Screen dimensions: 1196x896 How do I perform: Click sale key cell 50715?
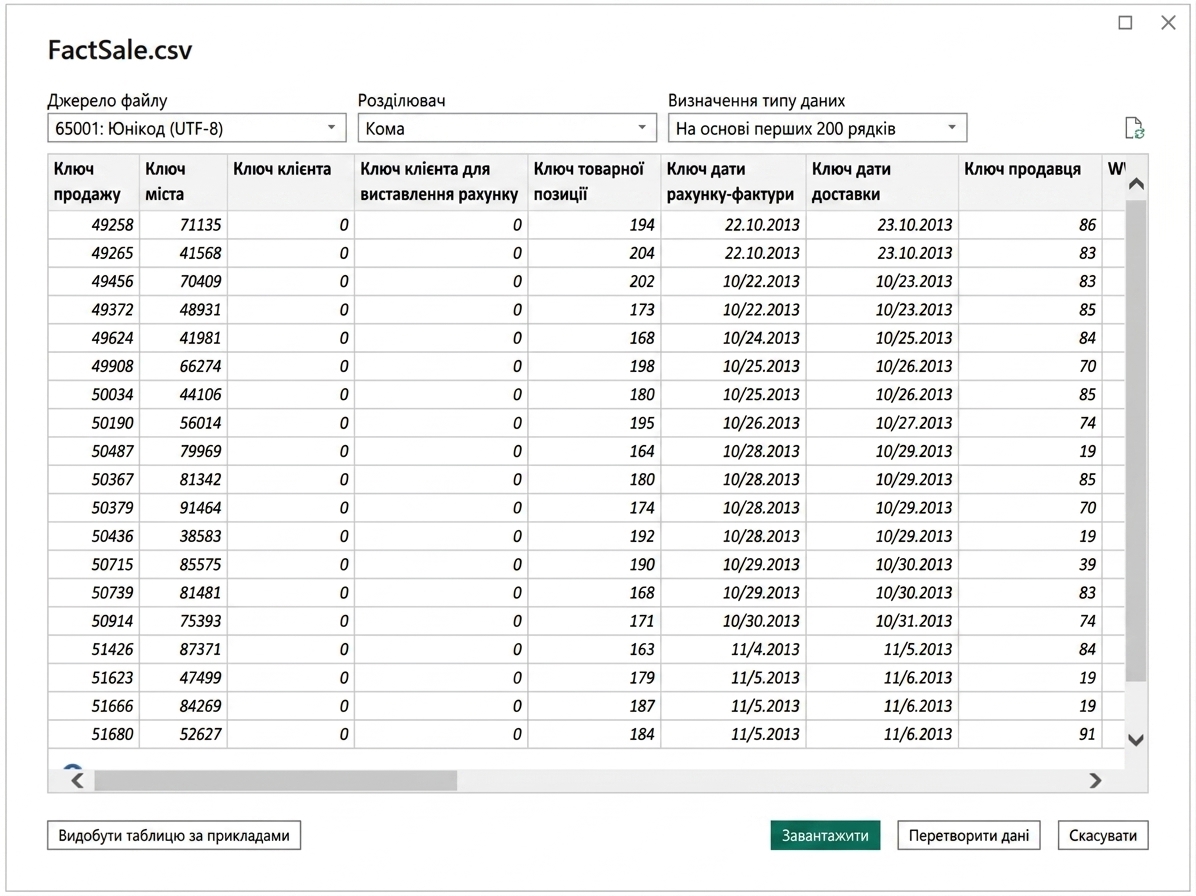[94, 564]
